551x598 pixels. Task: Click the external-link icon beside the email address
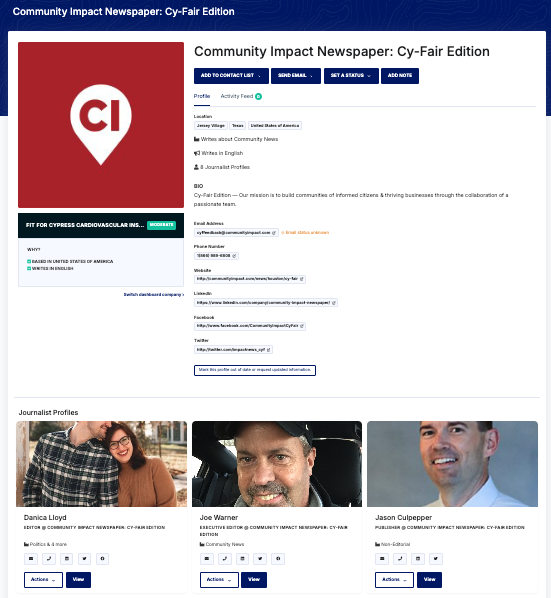pos(274,233)
